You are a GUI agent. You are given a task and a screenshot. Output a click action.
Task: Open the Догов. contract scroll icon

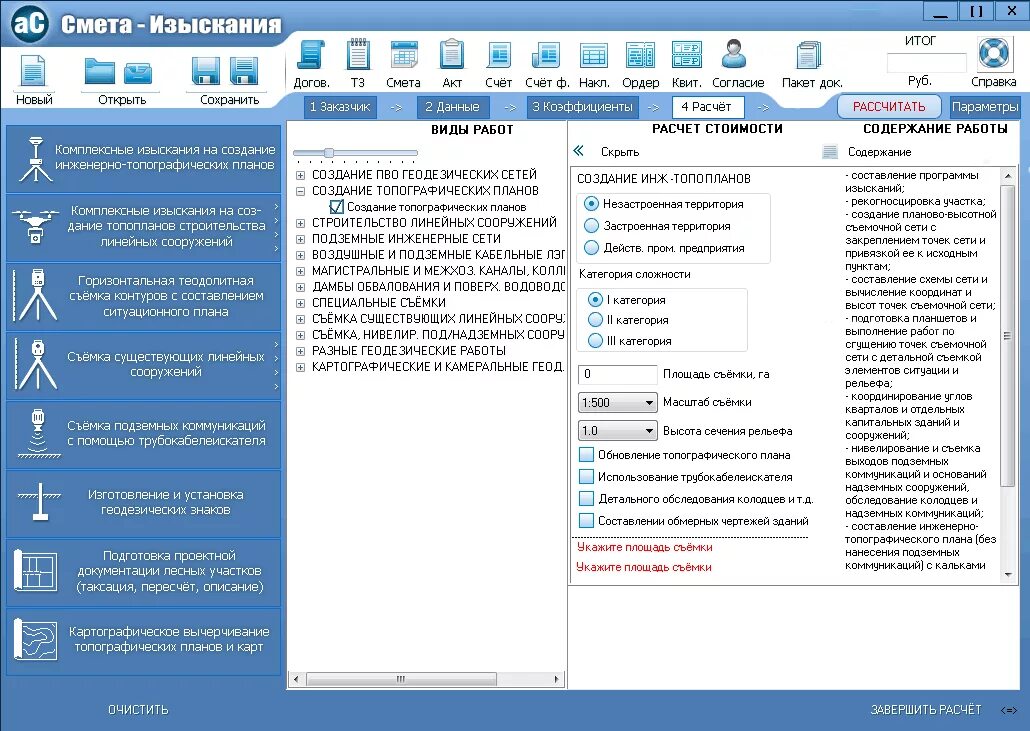click(x=311, y=55)
